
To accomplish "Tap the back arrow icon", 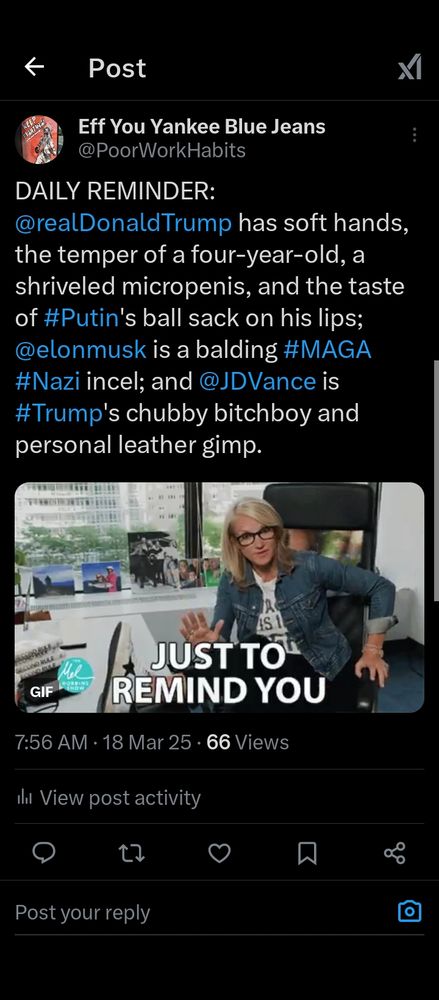I will [34, 66].
